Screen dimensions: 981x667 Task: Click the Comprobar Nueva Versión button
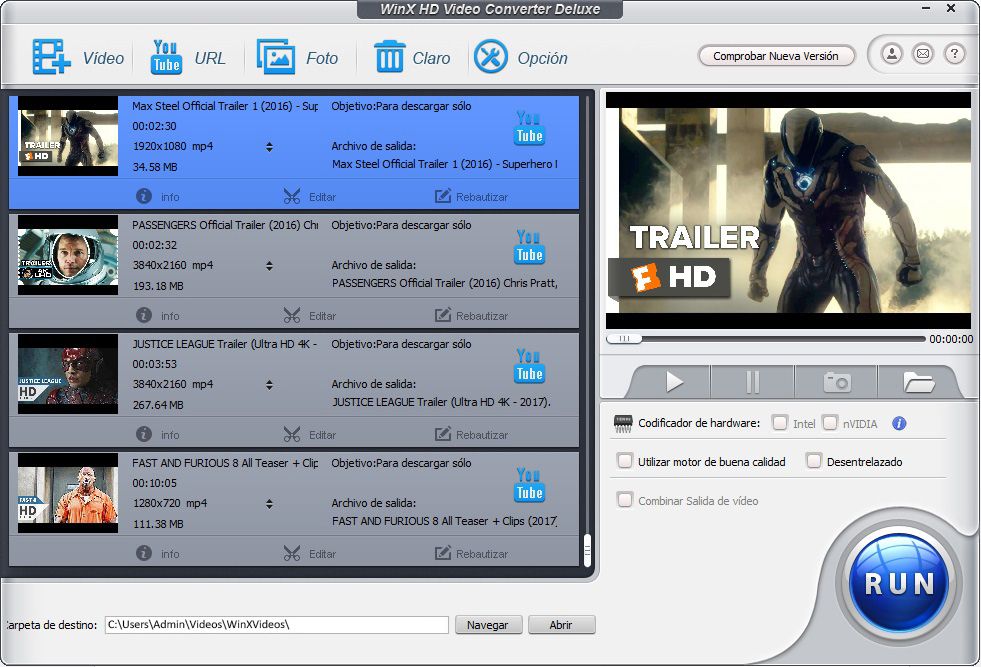click(x=776, y=56)
